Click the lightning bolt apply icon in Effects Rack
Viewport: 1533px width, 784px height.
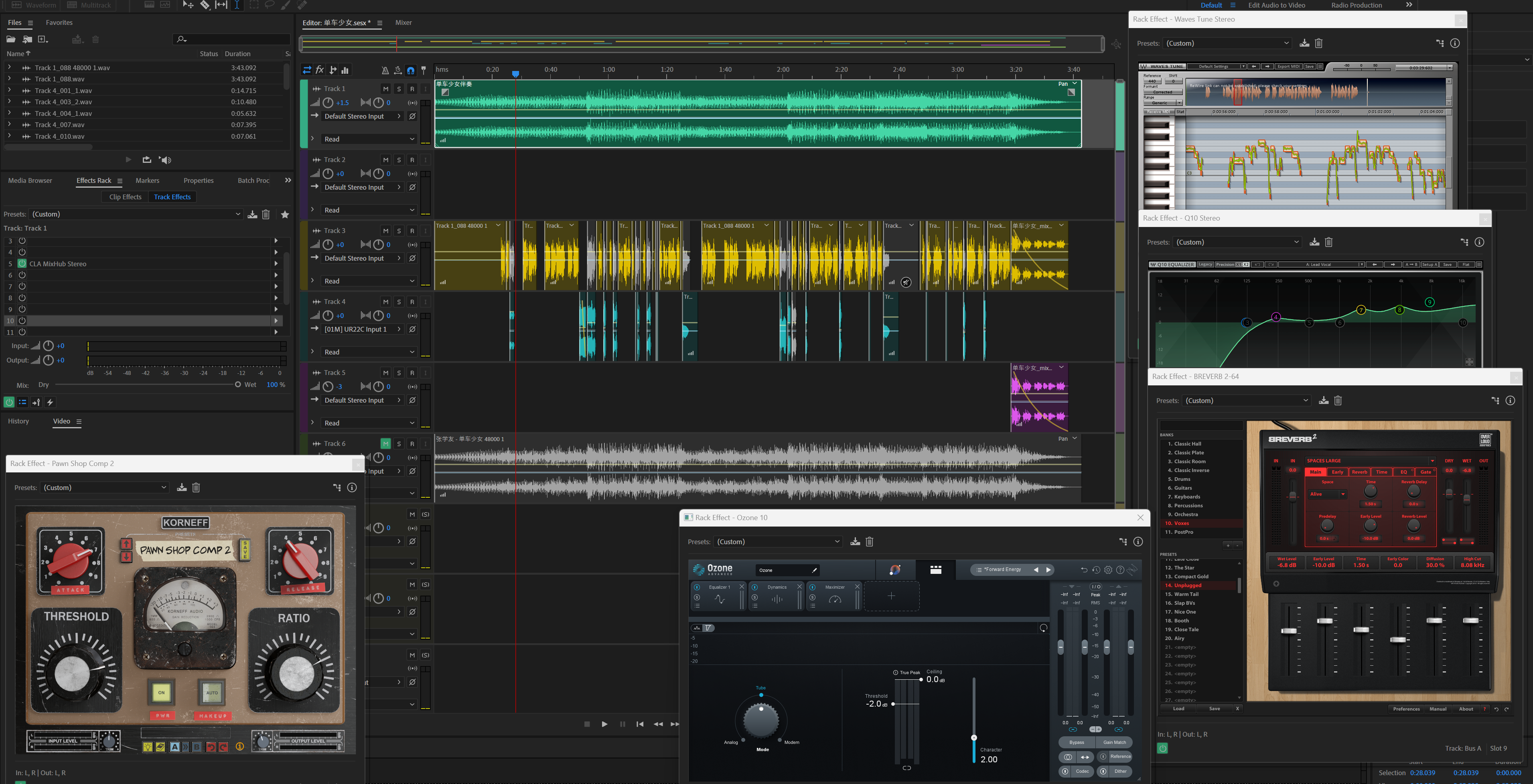point(50,402)
